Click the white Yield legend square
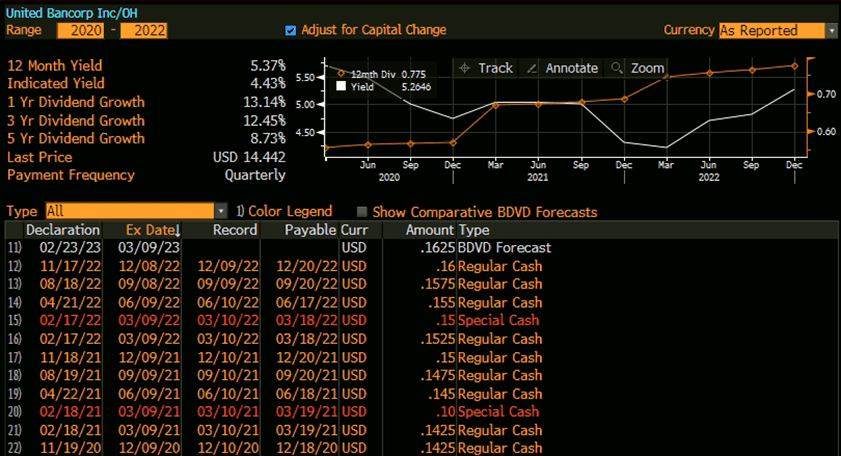 coord(341,86)
